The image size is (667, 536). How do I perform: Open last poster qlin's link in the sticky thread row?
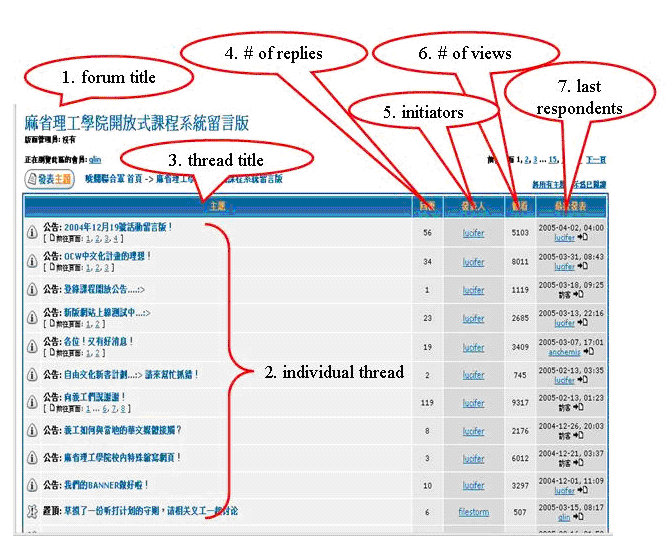pyautogui.click(x=564, y=517)
